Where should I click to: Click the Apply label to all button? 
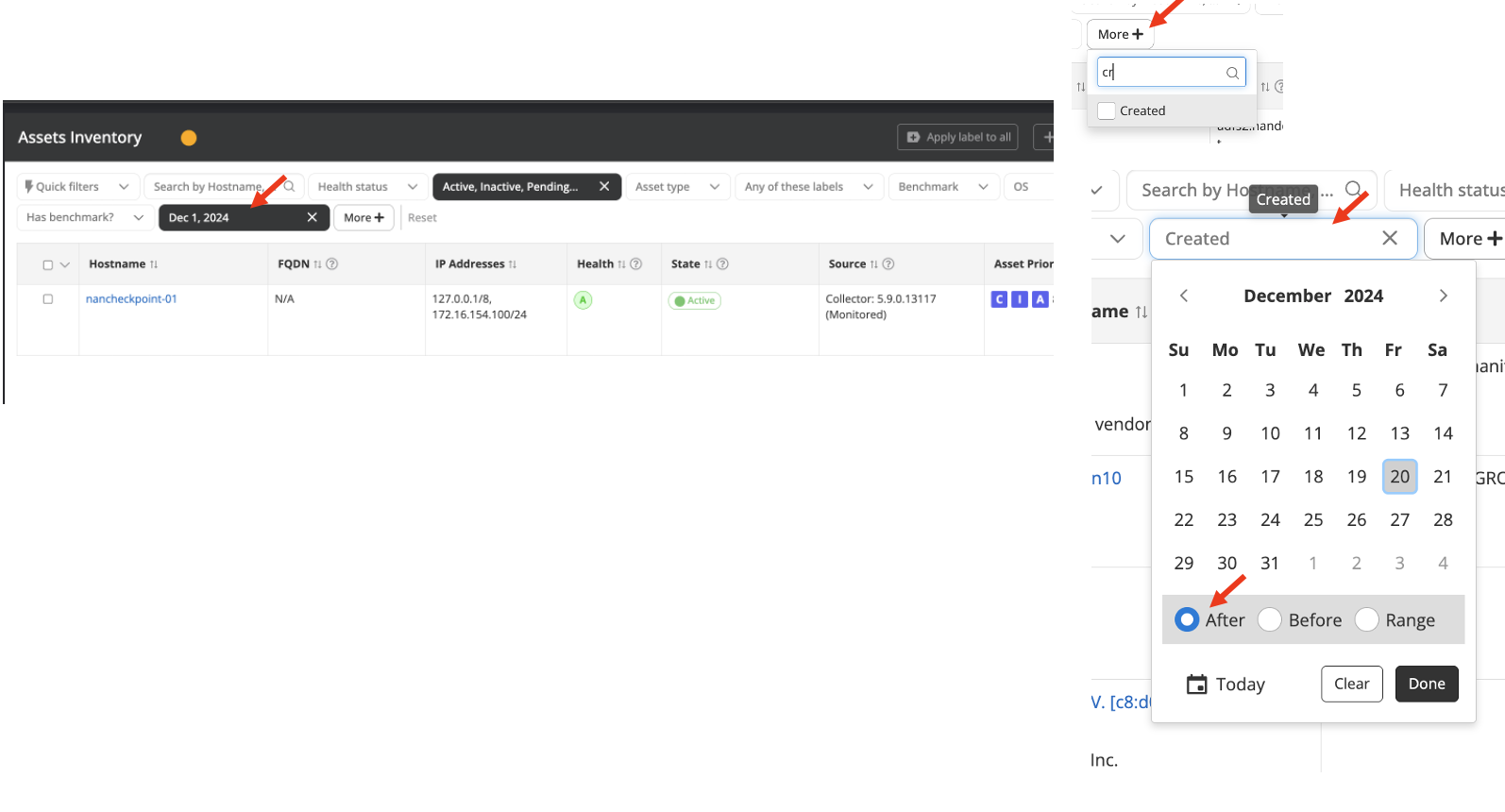pyautogui.click(x=957, y=137)
